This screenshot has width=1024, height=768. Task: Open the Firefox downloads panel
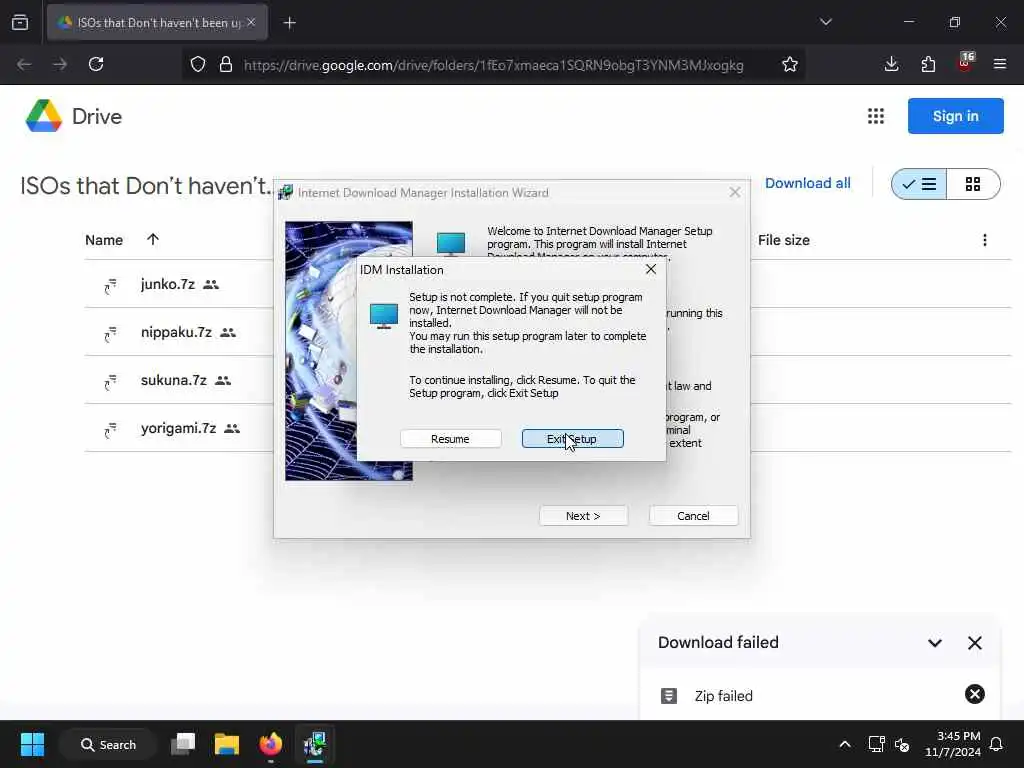click(891, 64)
